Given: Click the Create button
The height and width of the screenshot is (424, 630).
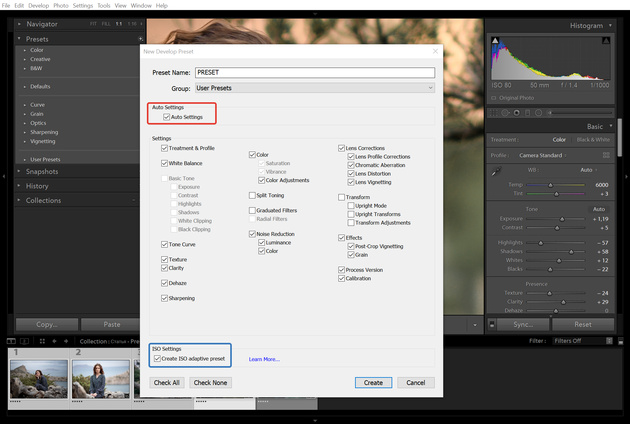Looking at the screenshot, I should (373, 382).
